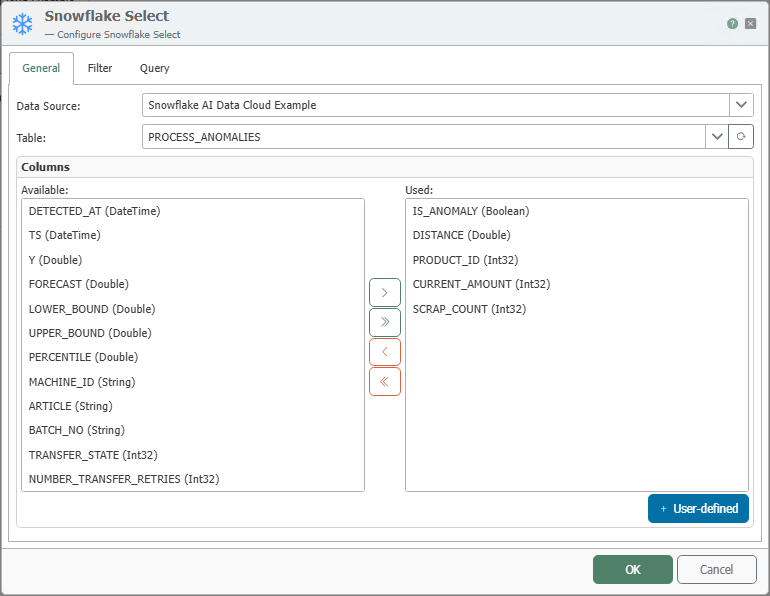The height and width of the screenshot is (596, 770).
Task: Select LOWER_BOUND (Double) column
Action: click(193, 309)
